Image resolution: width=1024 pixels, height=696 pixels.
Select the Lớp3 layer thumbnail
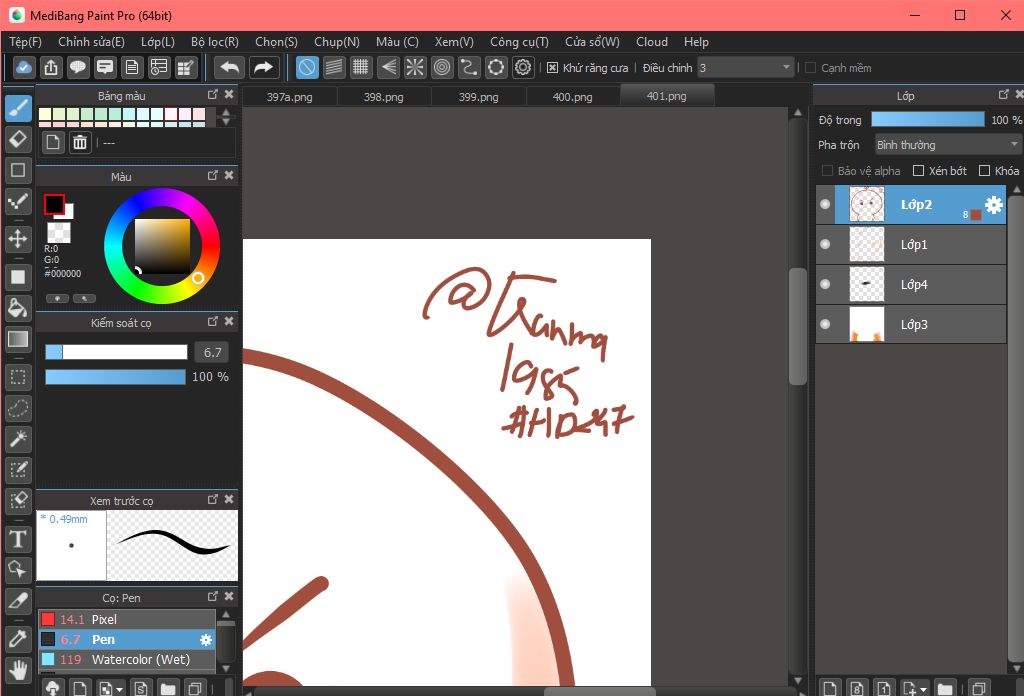(866, 324)
